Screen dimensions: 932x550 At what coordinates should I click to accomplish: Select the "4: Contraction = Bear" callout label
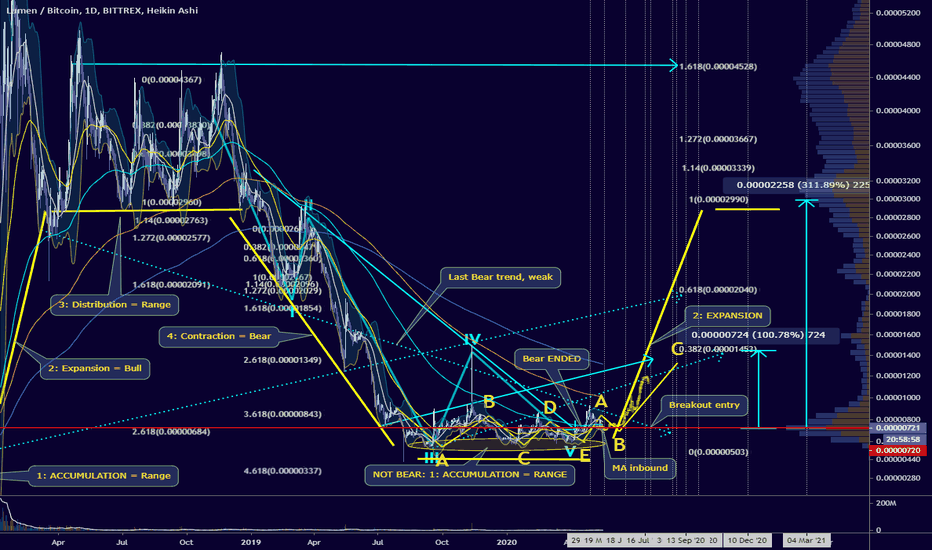[219, 336]
